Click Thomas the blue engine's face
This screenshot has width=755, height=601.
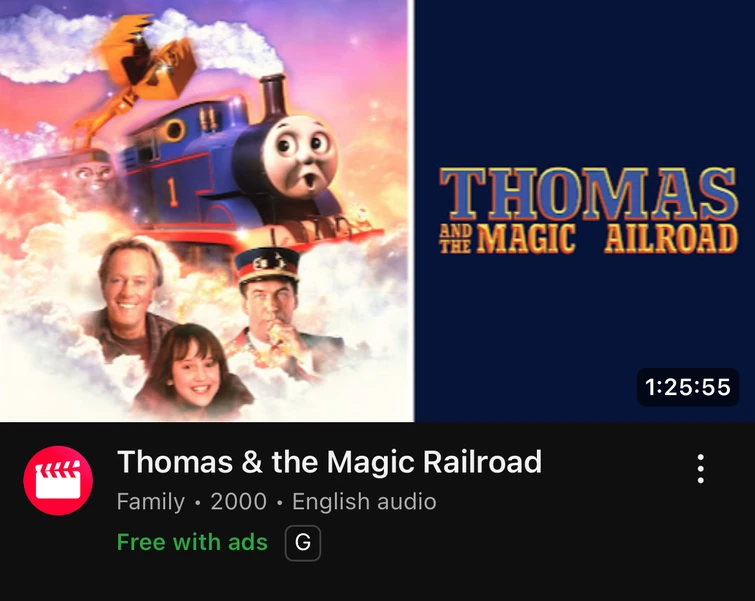(300, 157)
